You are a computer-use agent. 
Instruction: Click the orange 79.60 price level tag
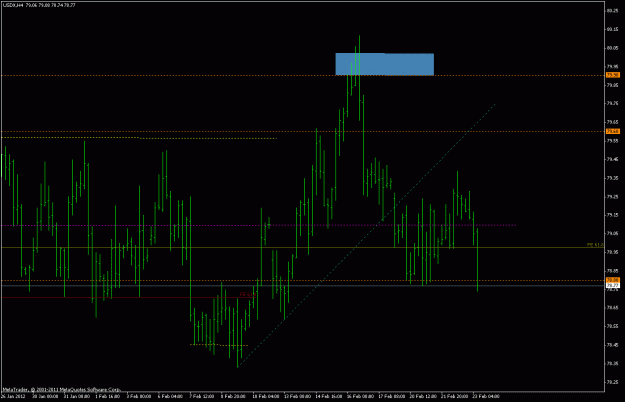click(x=613, y=131)
